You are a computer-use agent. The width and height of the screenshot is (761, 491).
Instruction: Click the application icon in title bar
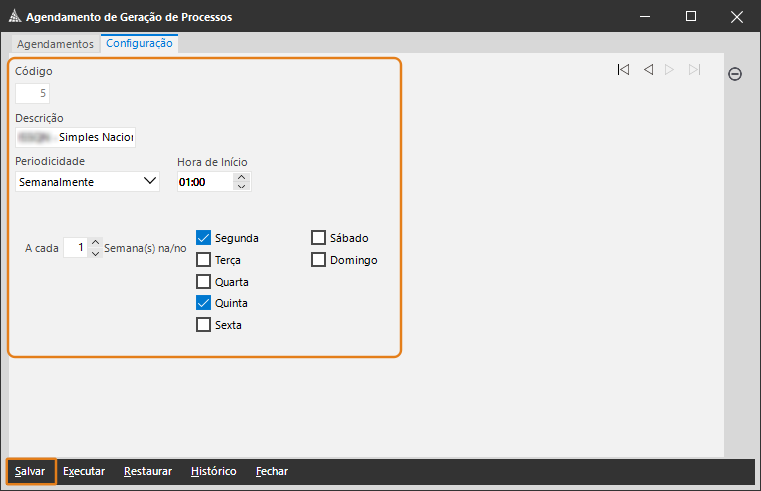click(13, 17)
